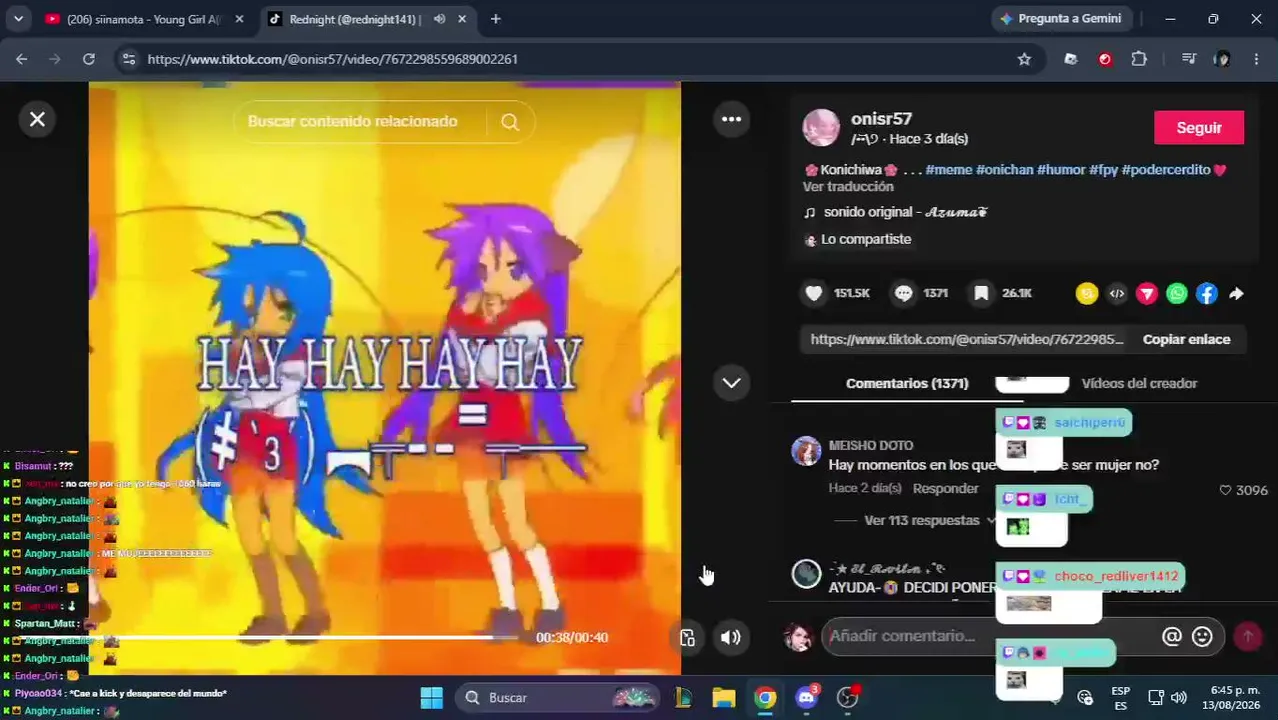
Task: Close the TikTok video viewer with X
Action: [37, 119]
